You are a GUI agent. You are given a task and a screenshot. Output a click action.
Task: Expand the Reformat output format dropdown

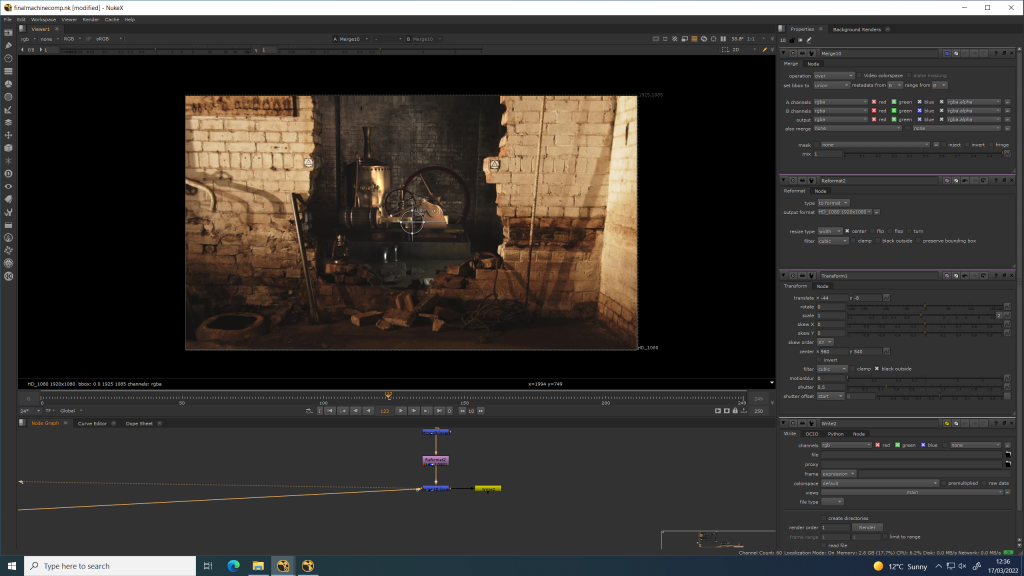coord(846,212)
